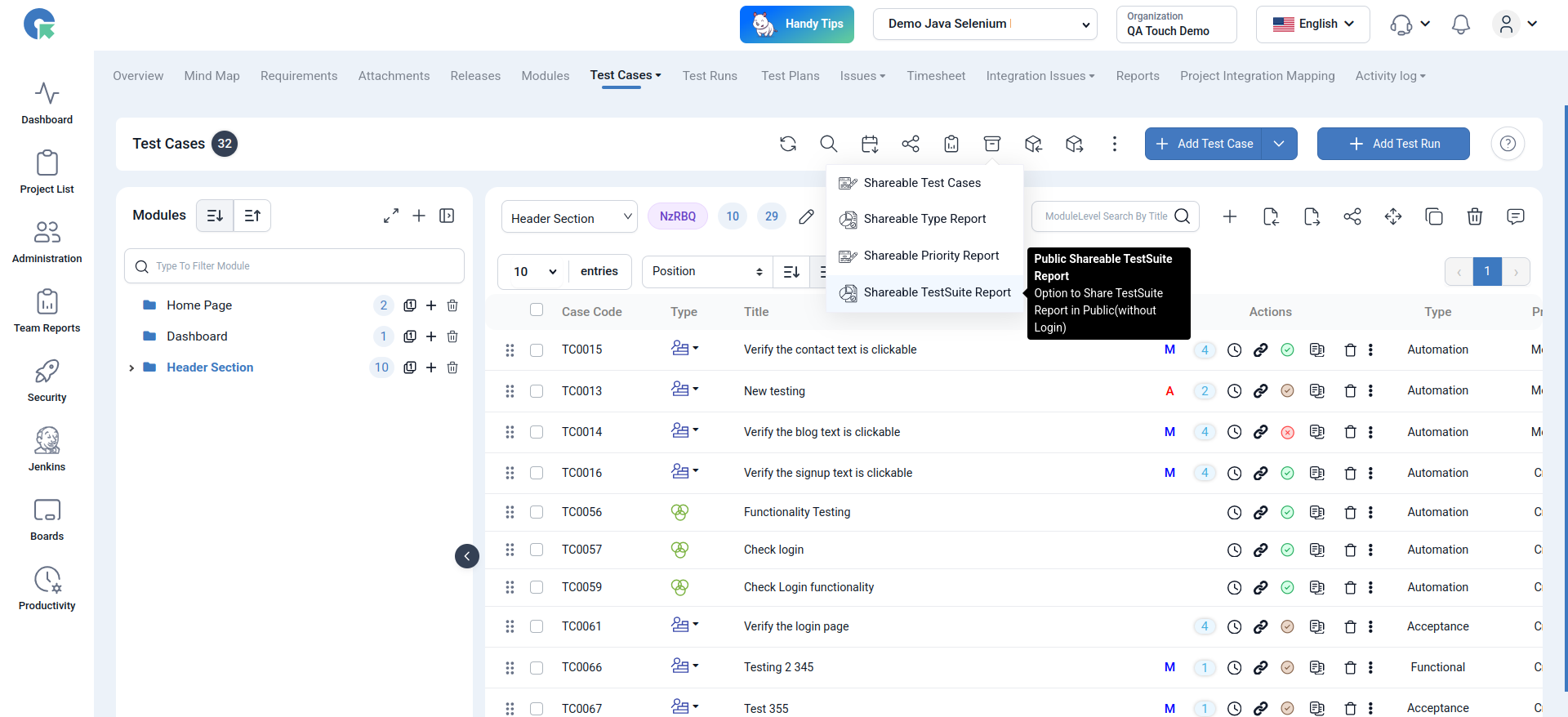Screen dimensions: 1568x717
Task: Click the ModuleLevel Search By Title field
Action: (1106, 216)
